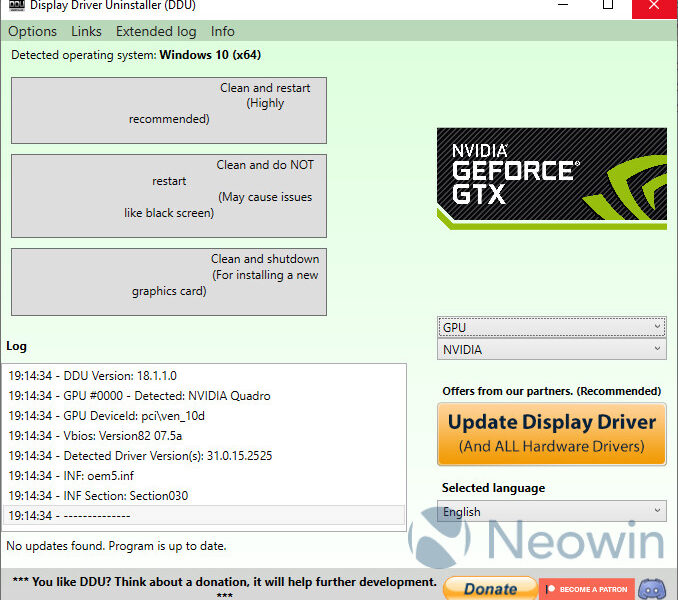This screenshot has height=600, width=678.
Task: Open the Info menu
Action: 223,32
